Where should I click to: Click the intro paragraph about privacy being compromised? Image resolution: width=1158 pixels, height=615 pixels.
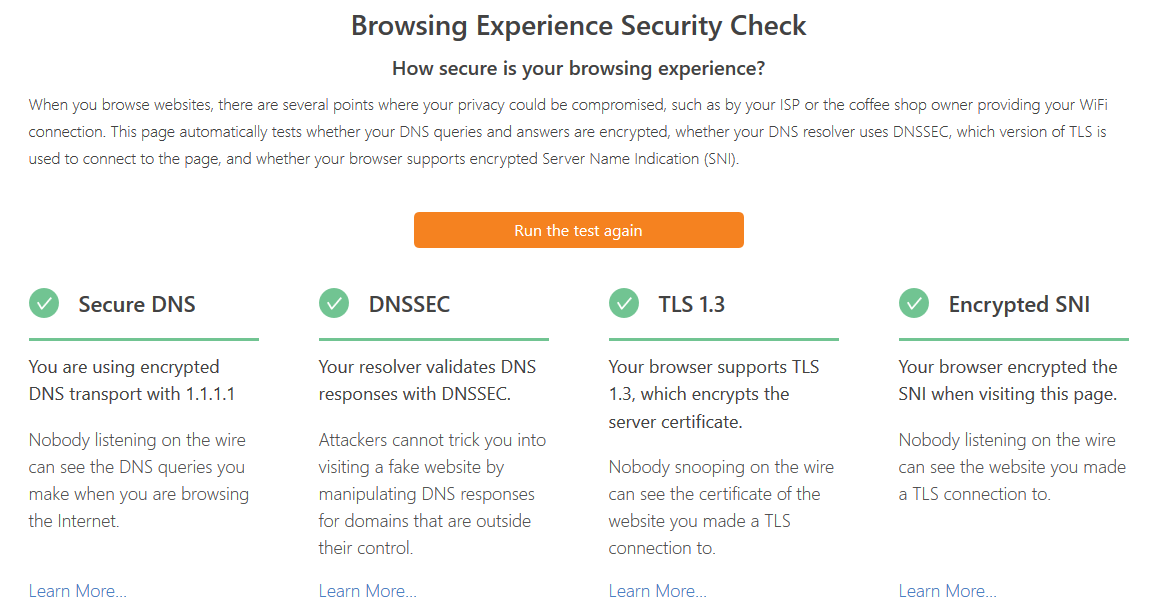coord(568,131)
